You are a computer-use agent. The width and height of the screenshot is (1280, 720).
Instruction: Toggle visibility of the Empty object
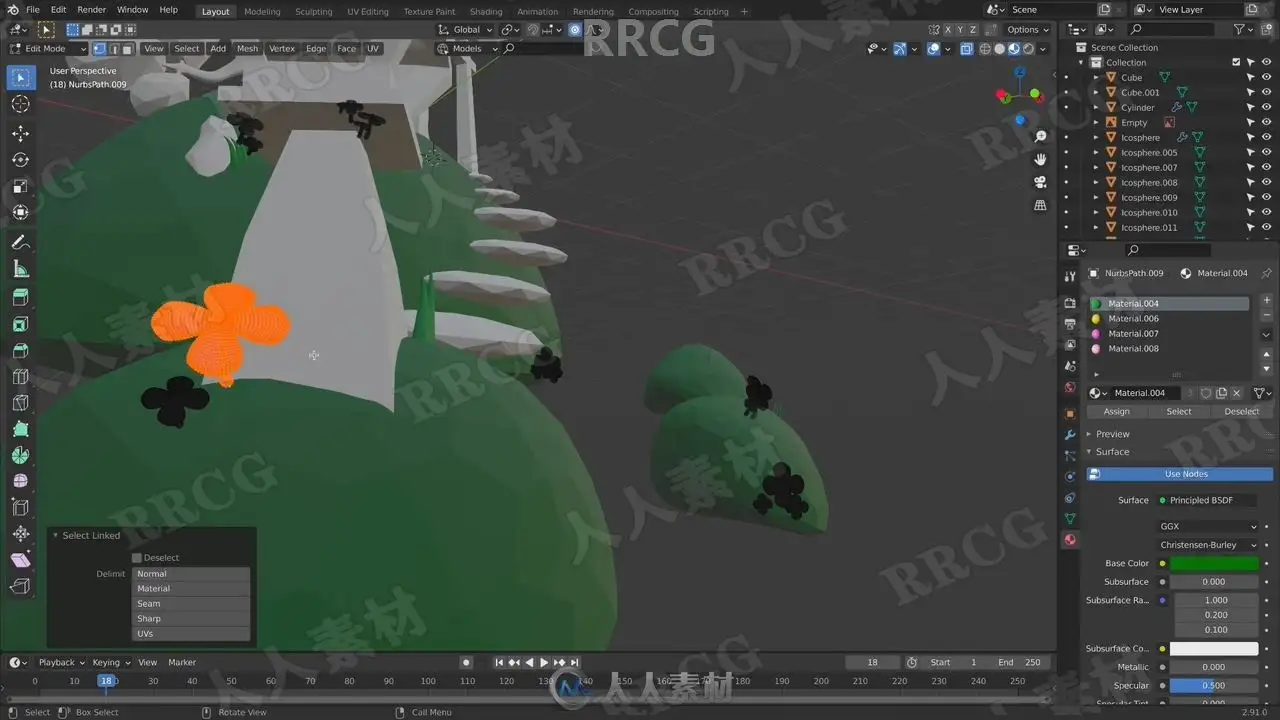pyautogui.click(x=1266, y=122)
